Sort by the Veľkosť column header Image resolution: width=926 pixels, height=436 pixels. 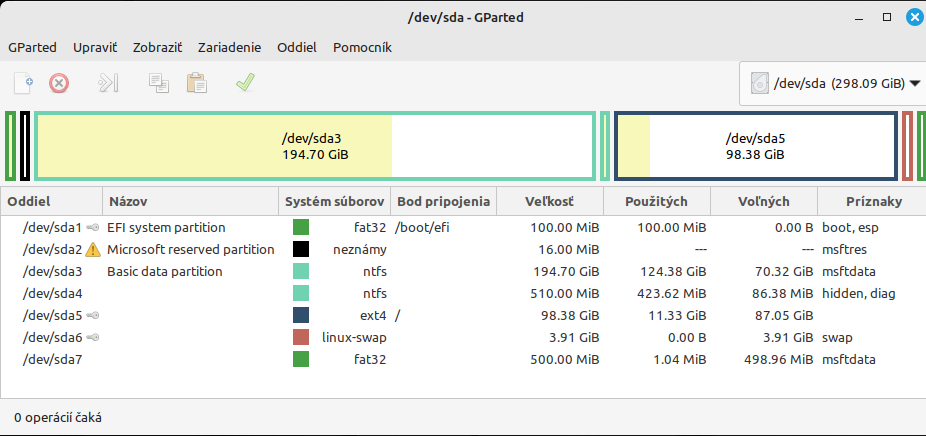pos(549,202)
